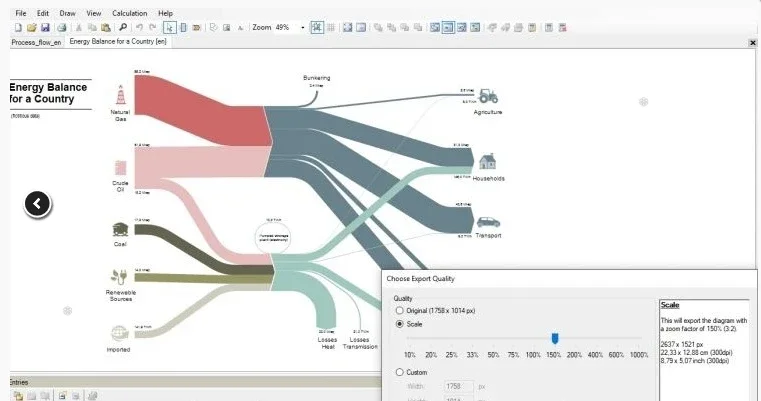Switch to Energy Balance for a Country tab

[x=118, y=42]
